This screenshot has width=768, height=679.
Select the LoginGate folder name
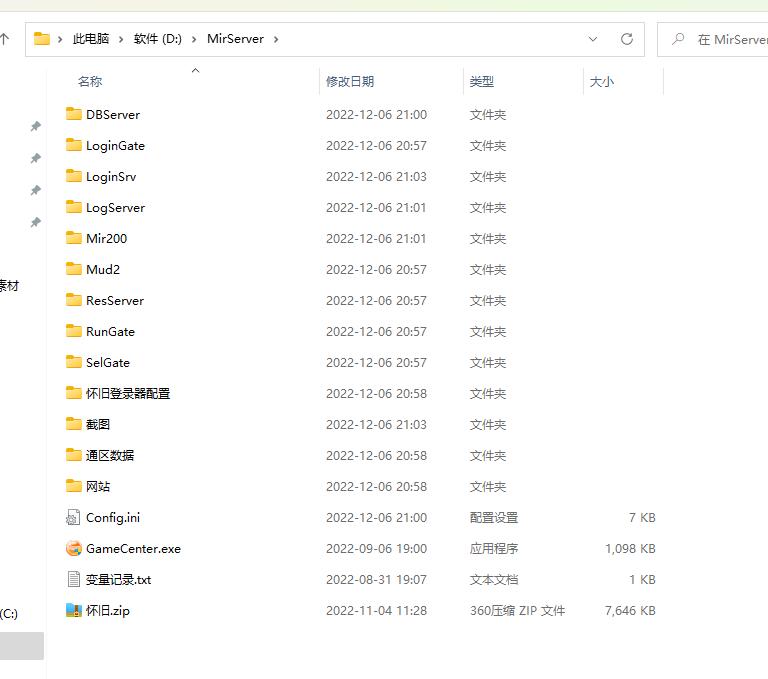coord(115,145)
